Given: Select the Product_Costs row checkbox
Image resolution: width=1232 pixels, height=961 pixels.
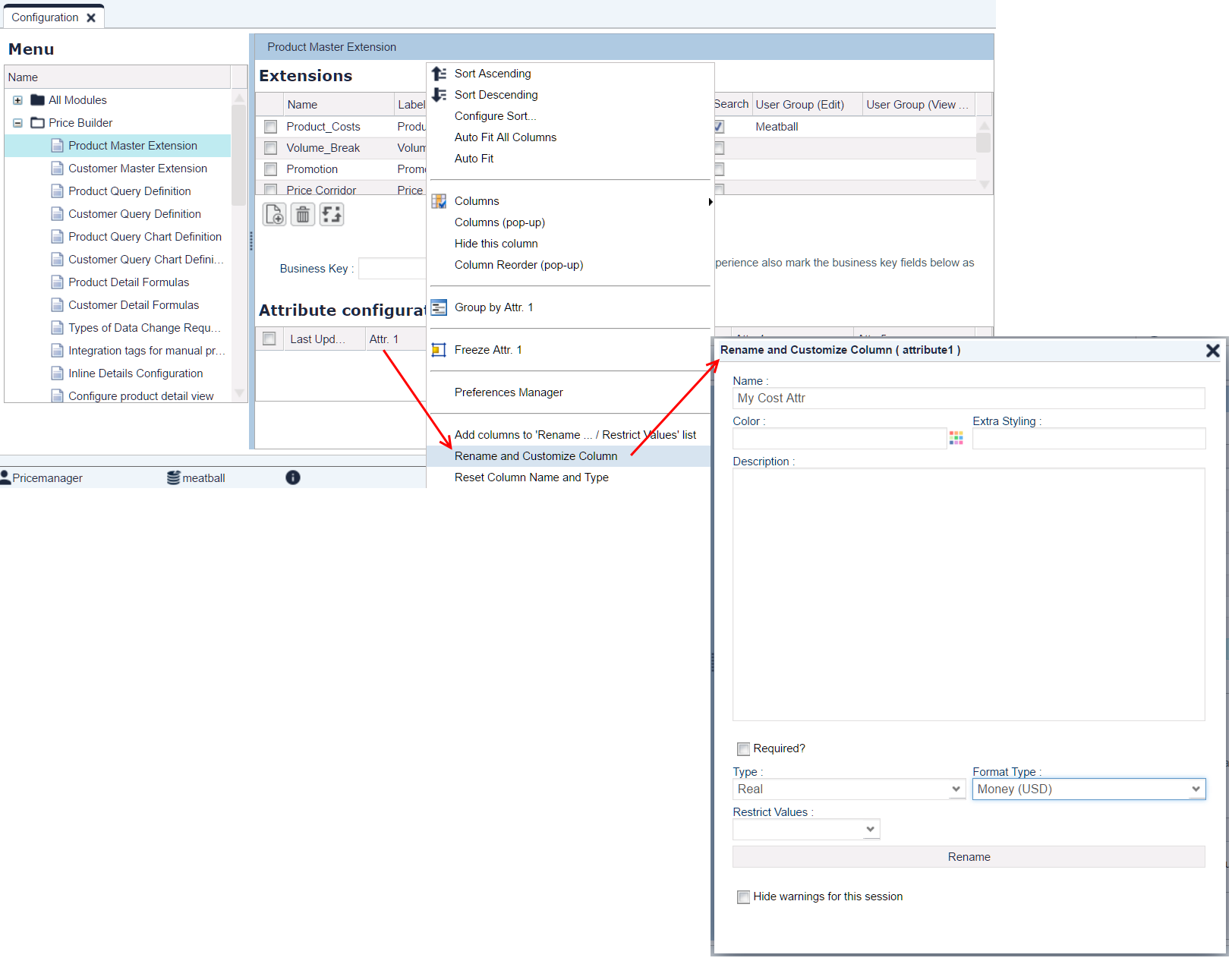Looking at the screenshot, I should click(x=270, y=127).
